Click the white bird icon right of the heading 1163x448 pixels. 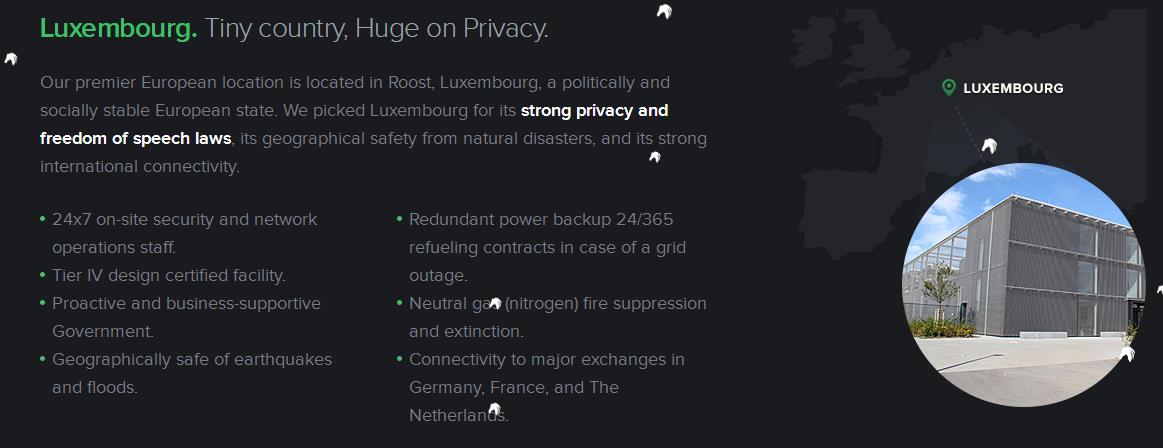pyautogui.click(x=663, y=11)
